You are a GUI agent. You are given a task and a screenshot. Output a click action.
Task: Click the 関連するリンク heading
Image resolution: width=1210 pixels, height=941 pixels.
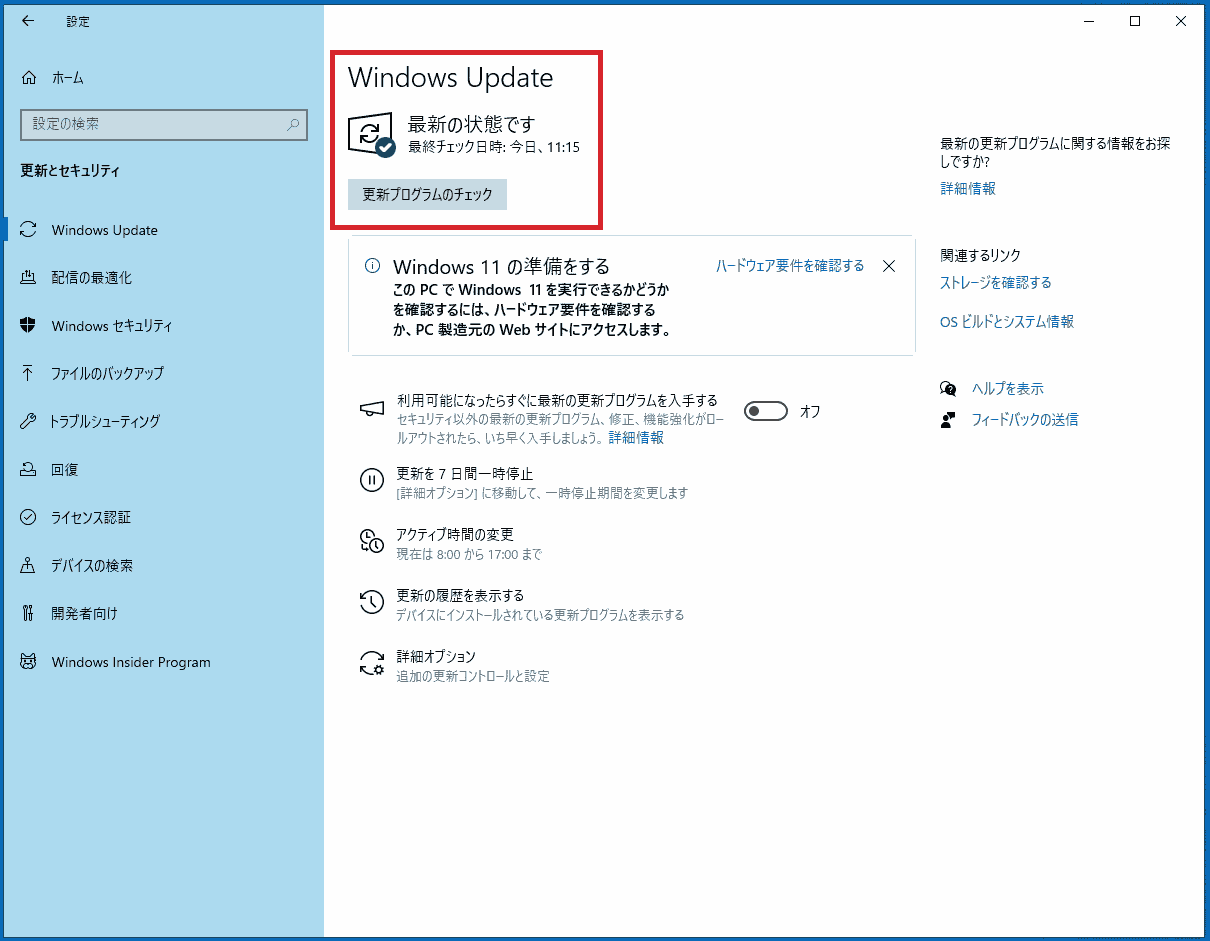point(980,256)
